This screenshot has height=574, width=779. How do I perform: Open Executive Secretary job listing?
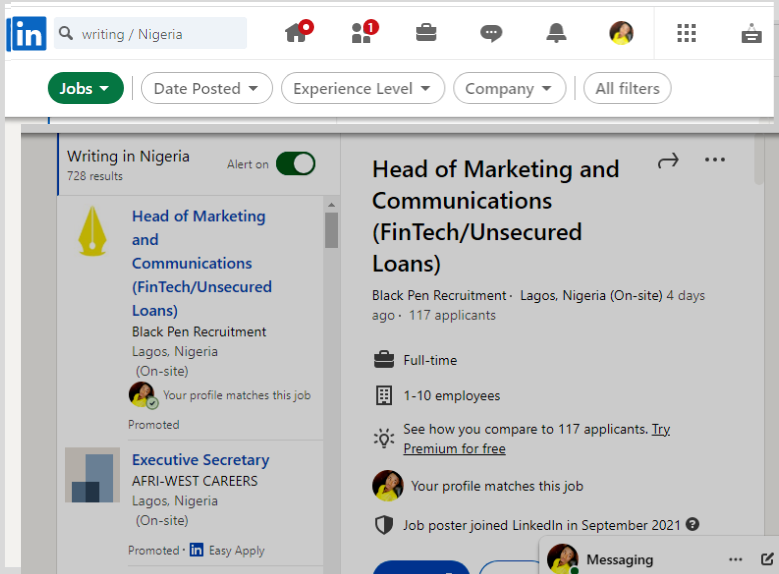(x=201, y=460)
